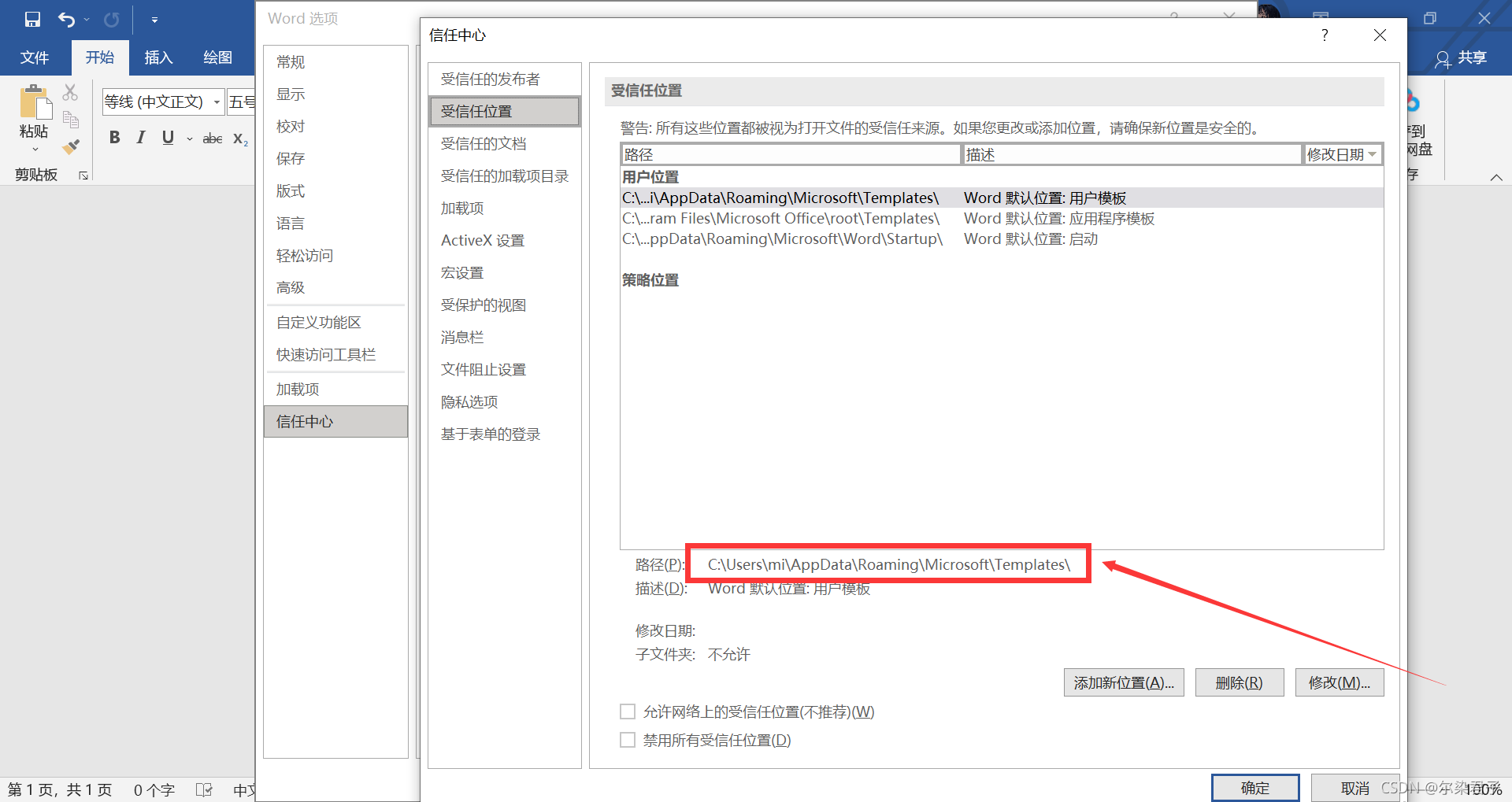The image size is (1512, 802).
Task: Select 常规 in Word options
Action: coord(335,62)
